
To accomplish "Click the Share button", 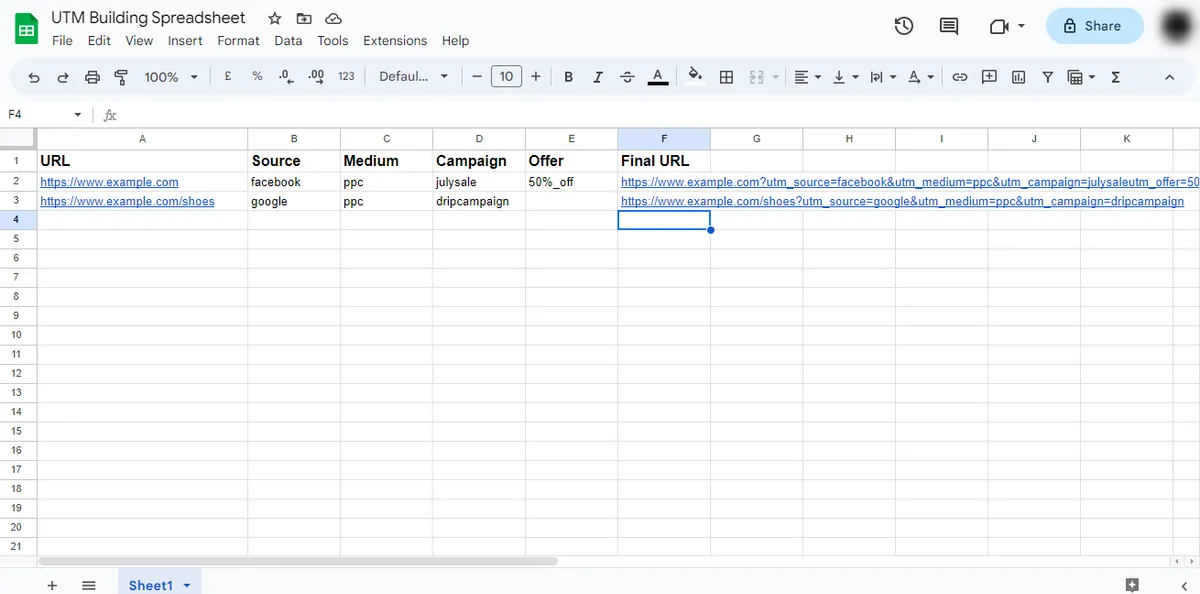I will tap(1094, 26).
